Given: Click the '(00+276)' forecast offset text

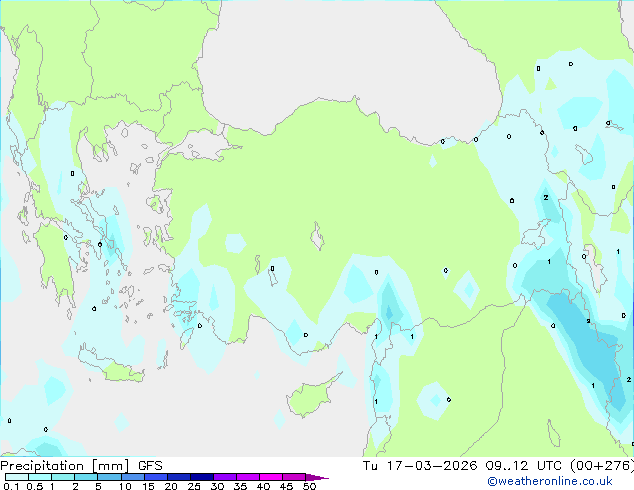Looking at the screenshot, I should tap(602, 466).
